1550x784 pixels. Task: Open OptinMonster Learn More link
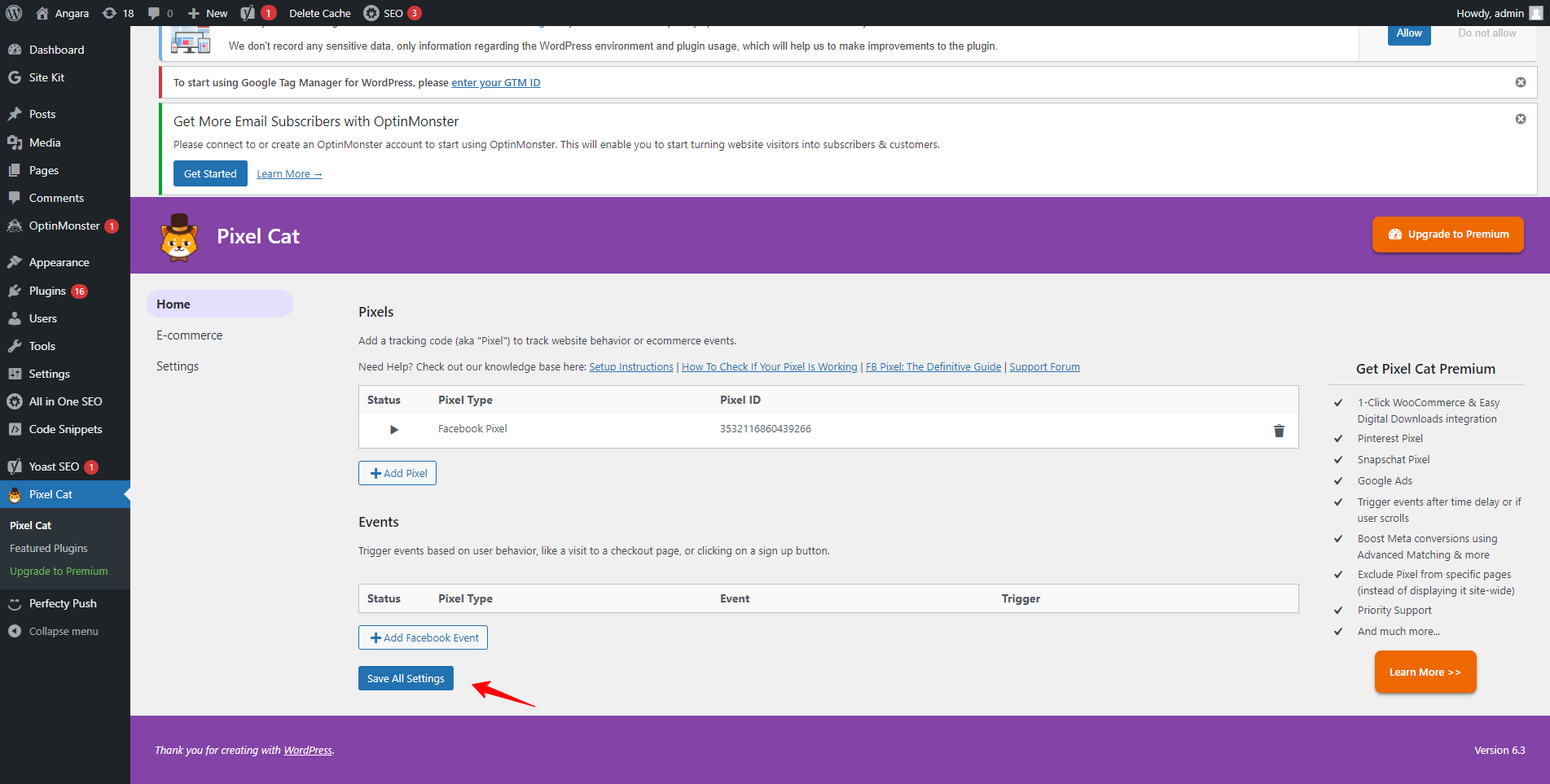[289, 174]
